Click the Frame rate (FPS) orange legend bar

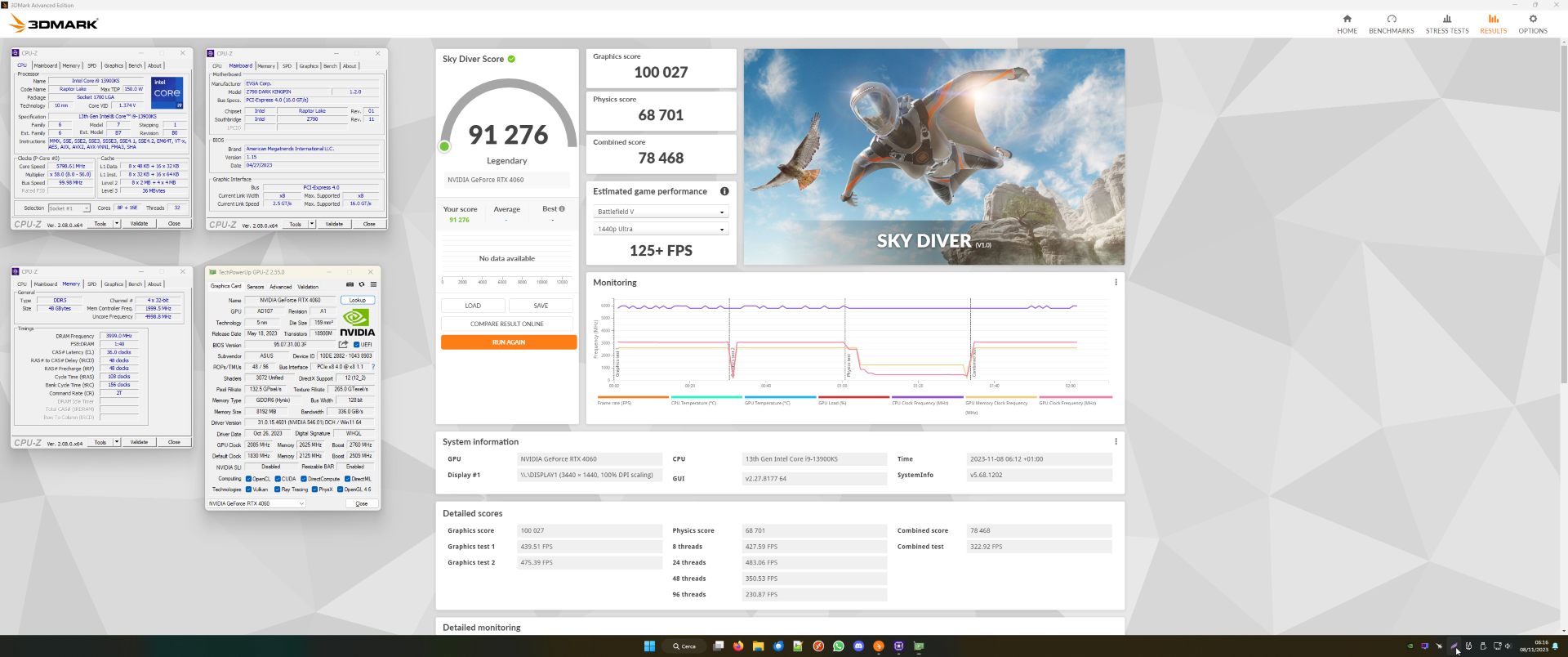click(x=633, y=397)
